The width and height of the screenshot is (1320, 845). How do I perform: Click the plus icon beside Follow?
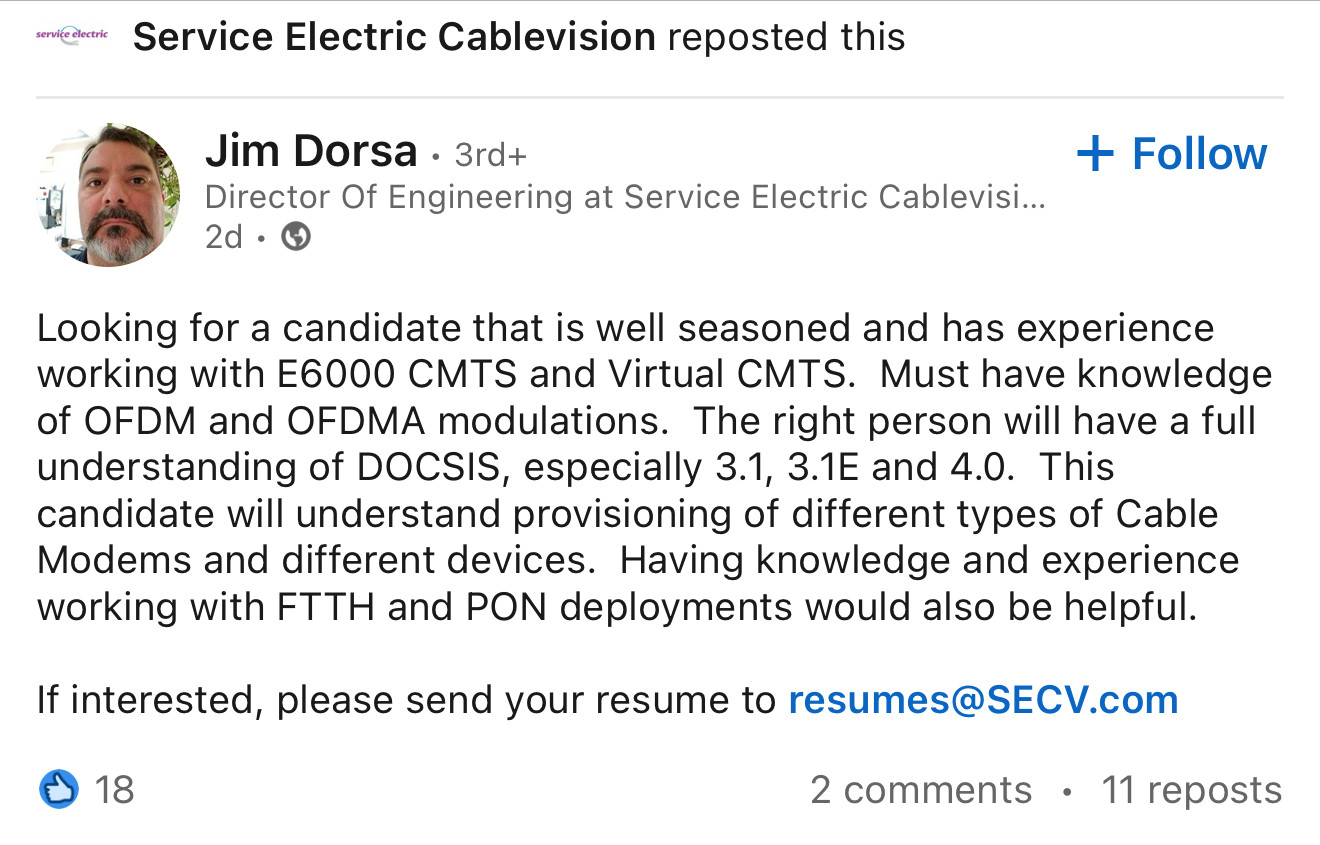[1095, 154]
